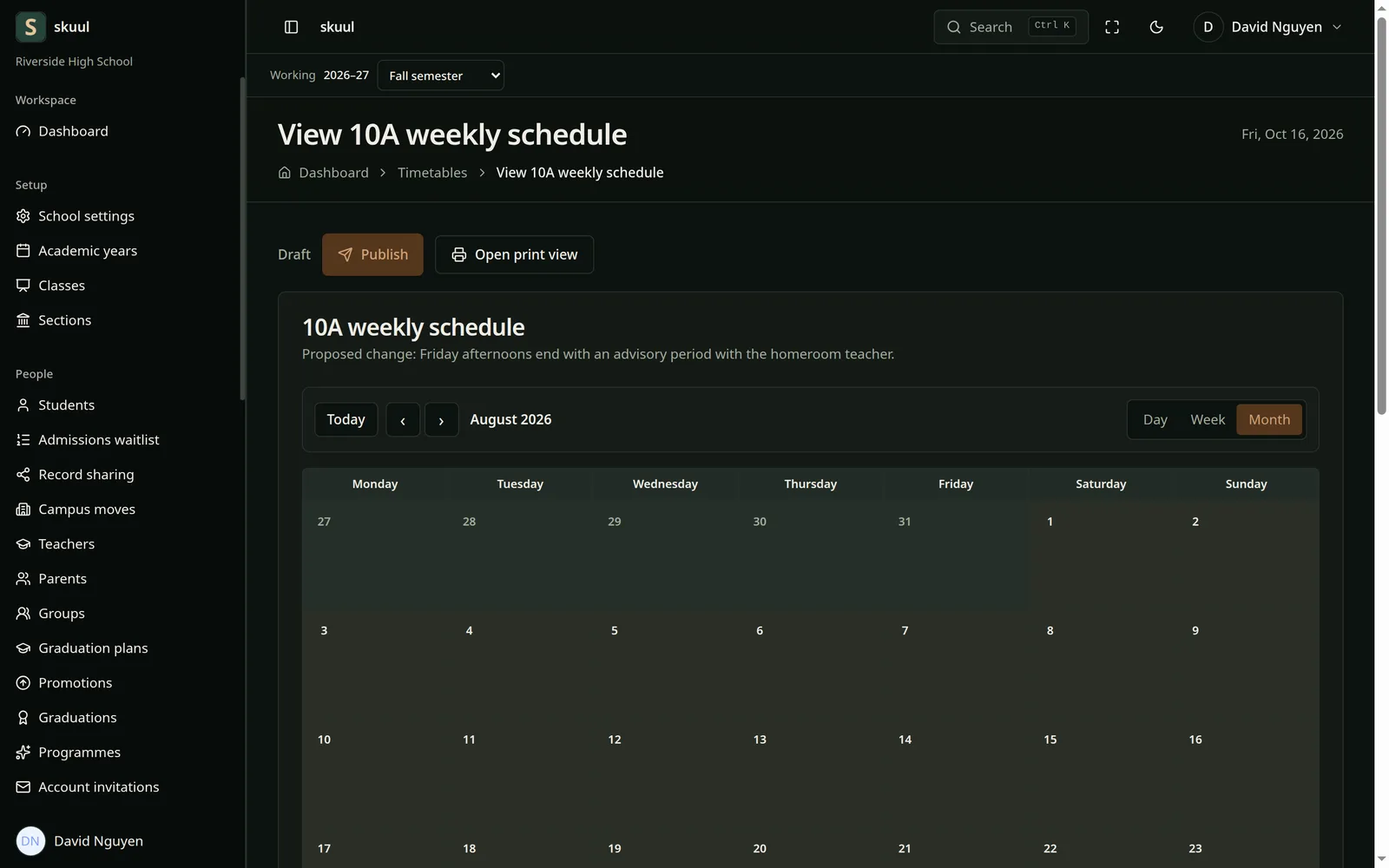
Task: Open David Nguyen user menu
Action: coord(1268,27)
